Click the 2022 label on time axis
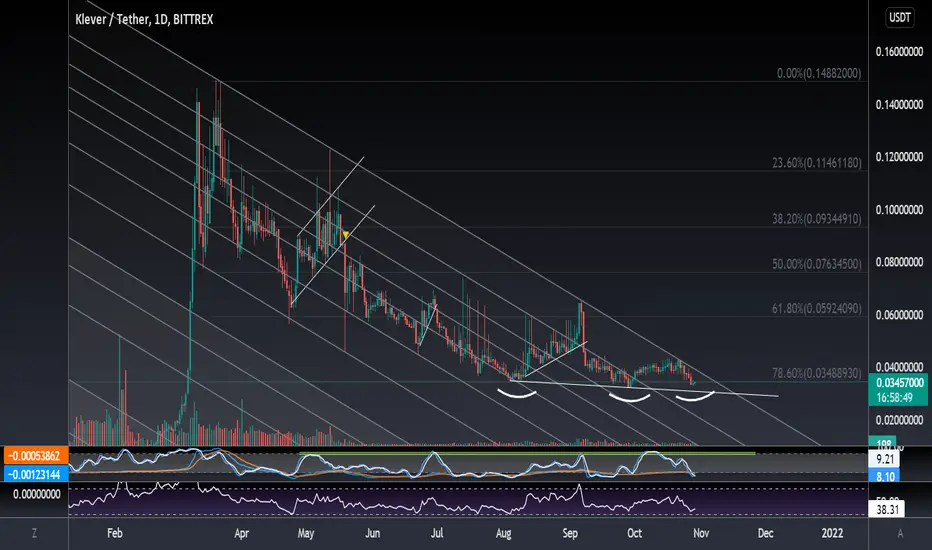Image resolution: width=932 pixels, height=550 pixels. click(x=832, y=533)
